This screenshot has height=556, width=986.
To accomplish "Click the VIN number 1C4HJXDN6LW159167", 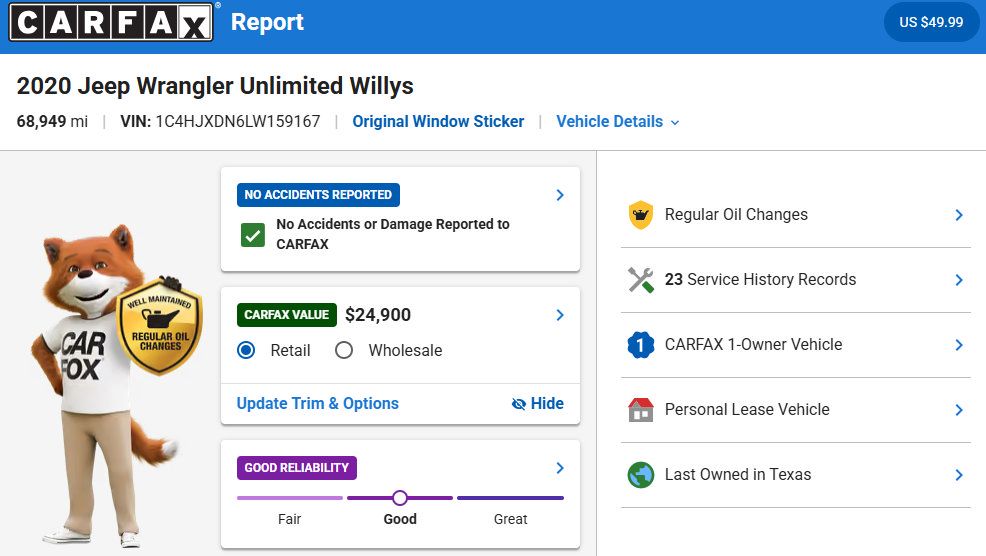I will click(238, 121).
